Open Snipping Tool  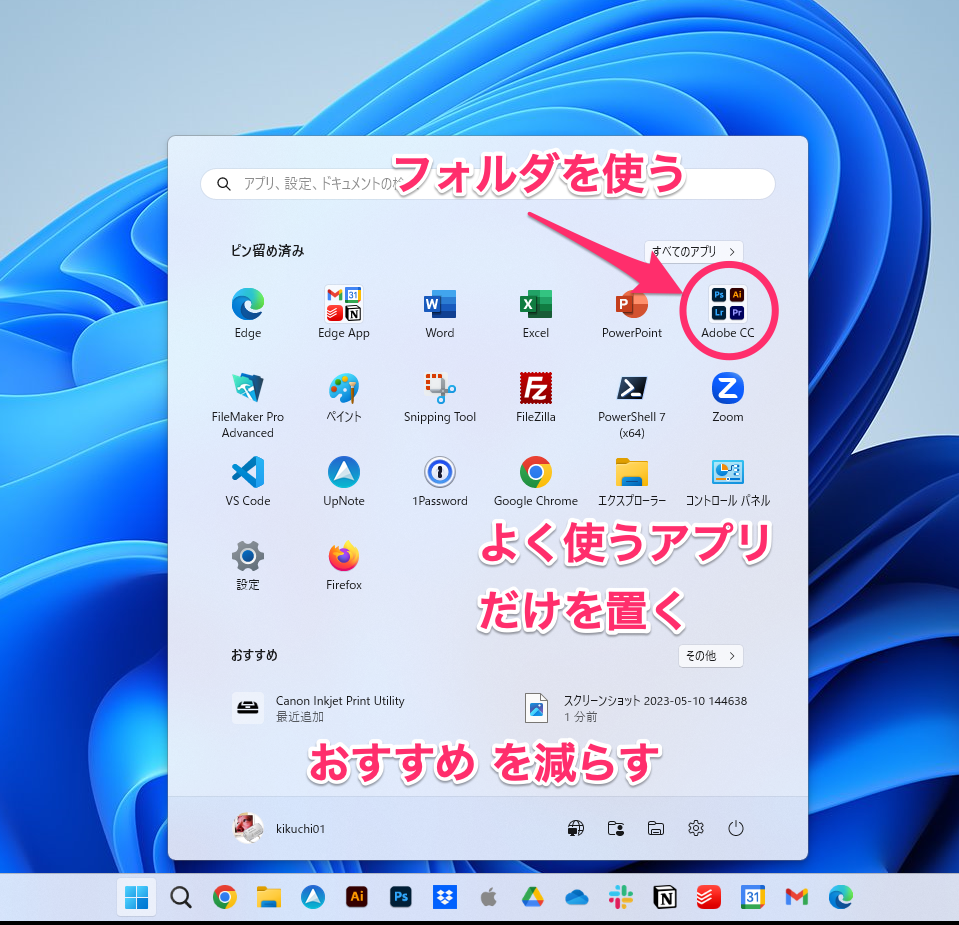440,397
